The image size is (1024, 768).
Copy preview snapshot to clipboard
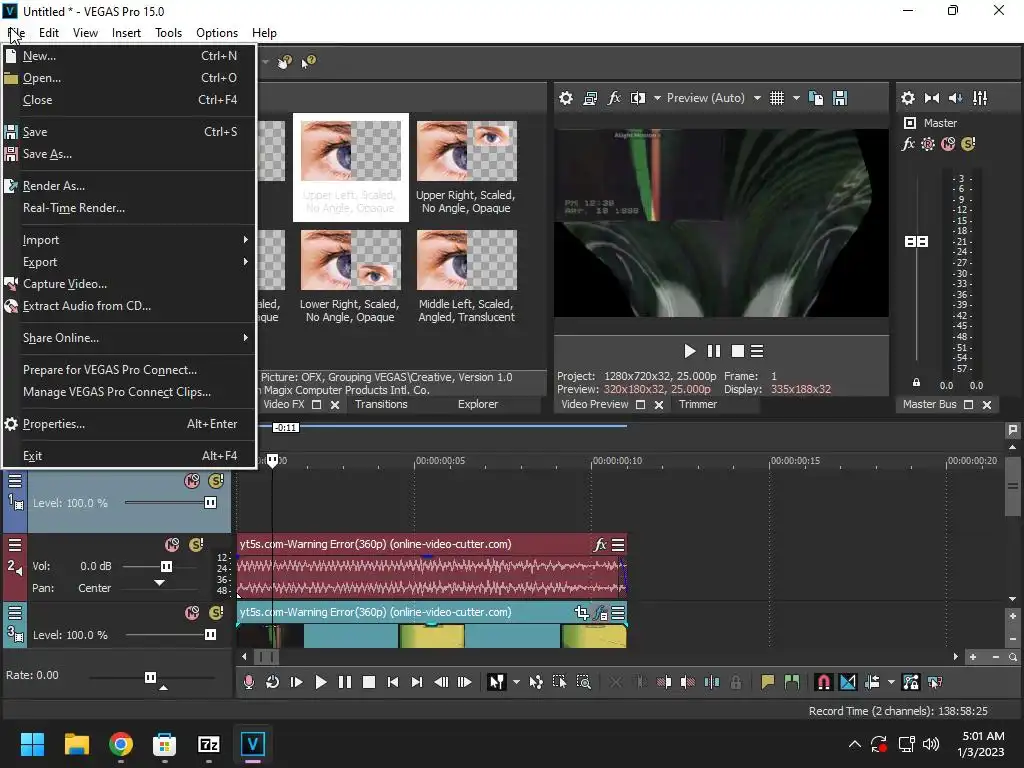816,98
